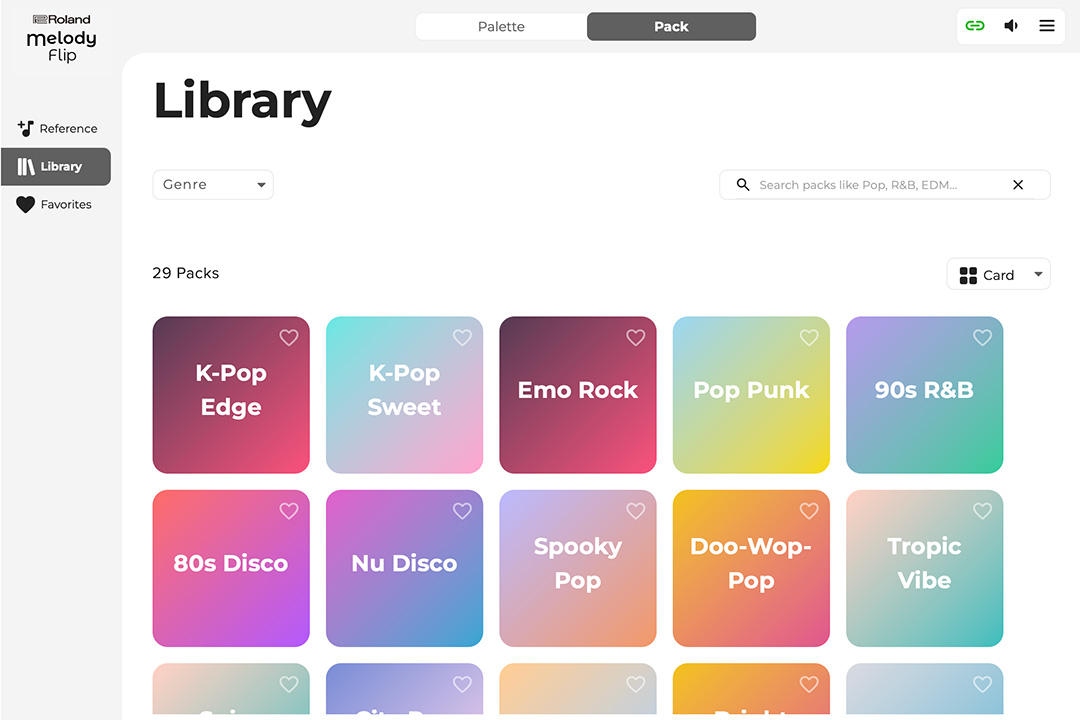Open the Nu Disco pack card
This screenshot has height=720, width=1080.
pyautogui.click(x=404, y=568)
